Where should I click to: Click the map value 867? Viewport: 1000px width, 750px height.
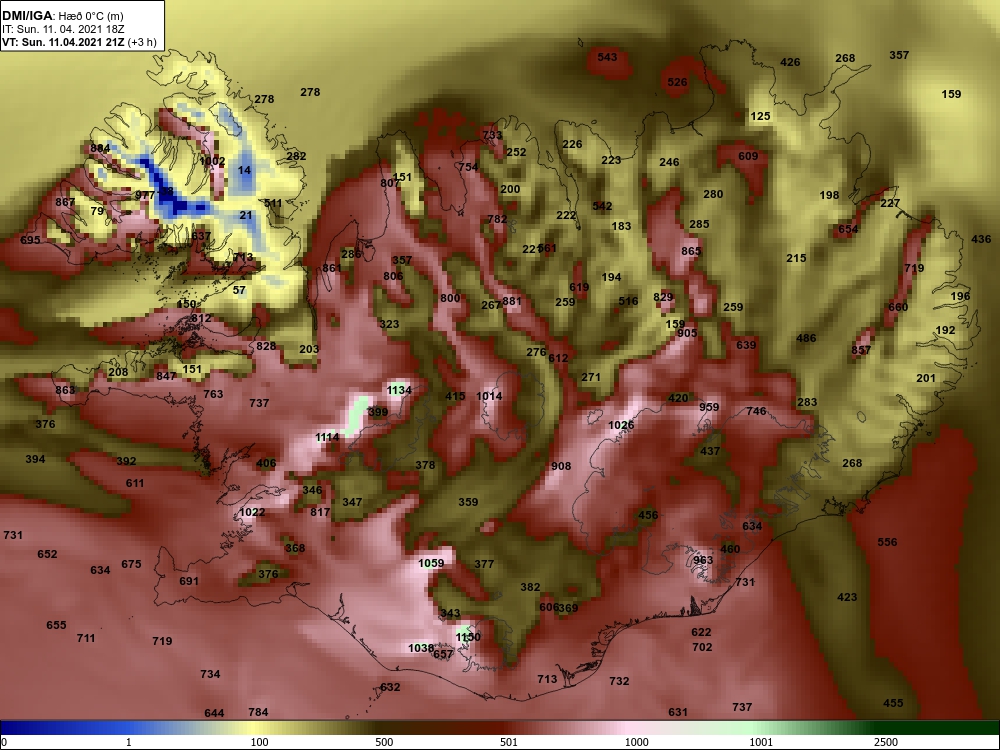coord(65,203)
